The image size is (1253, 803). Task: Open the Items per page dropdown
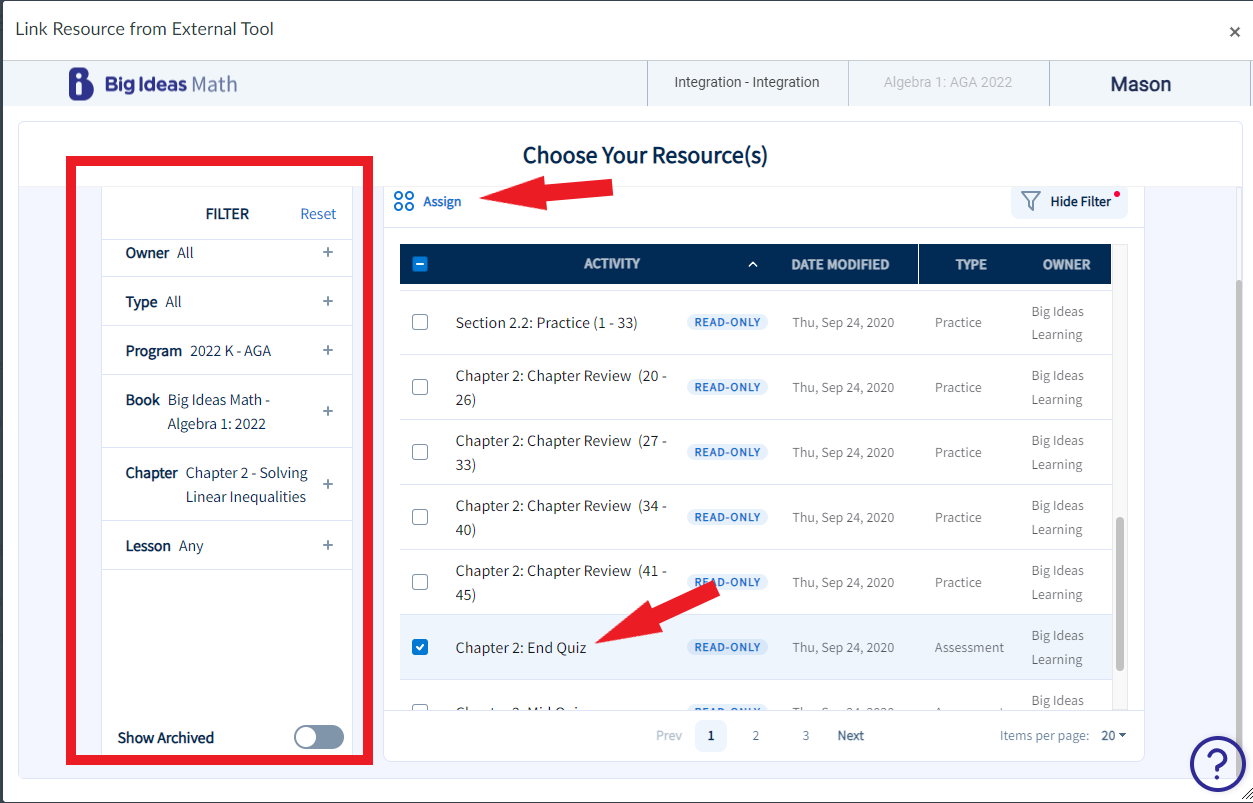pyautogui.click(x=1113, y=735)
